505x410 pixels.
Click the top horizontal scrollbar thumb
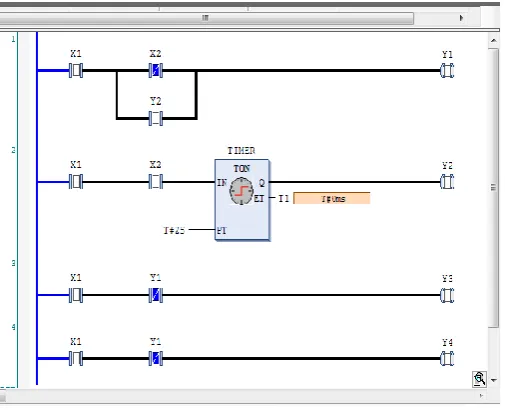coord(206,18)
